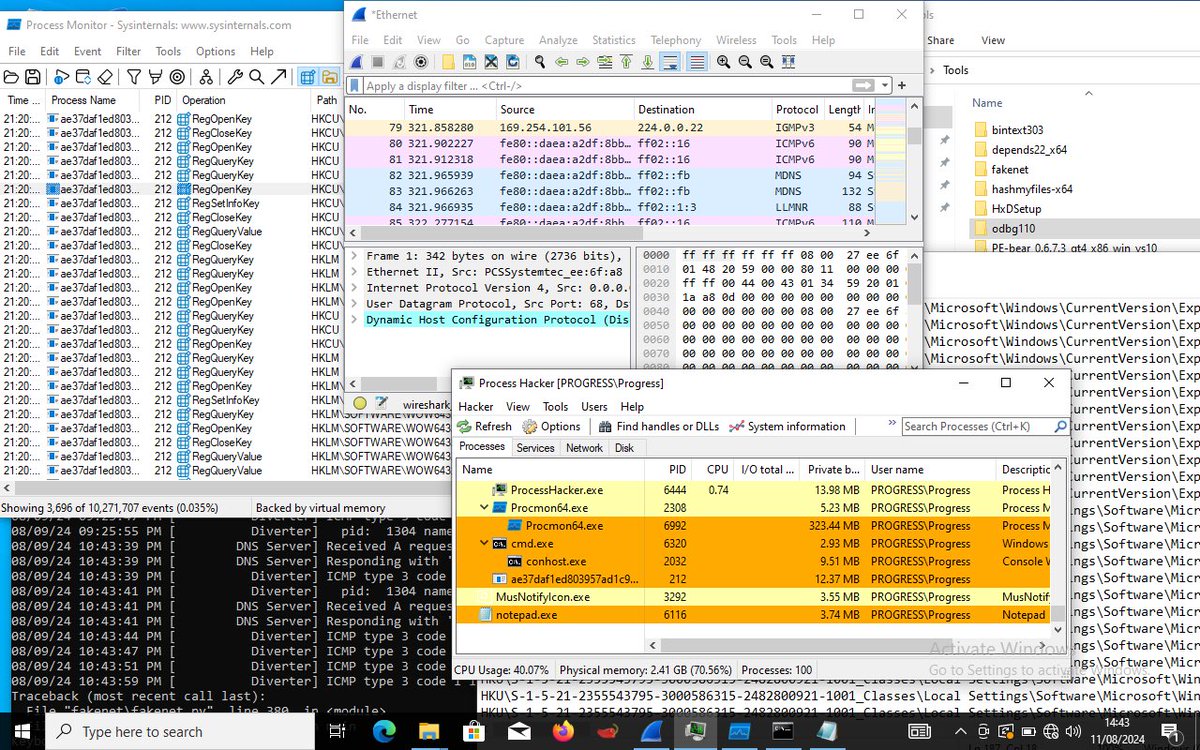Open the Event menu in Process Monitor

[87, 51]
